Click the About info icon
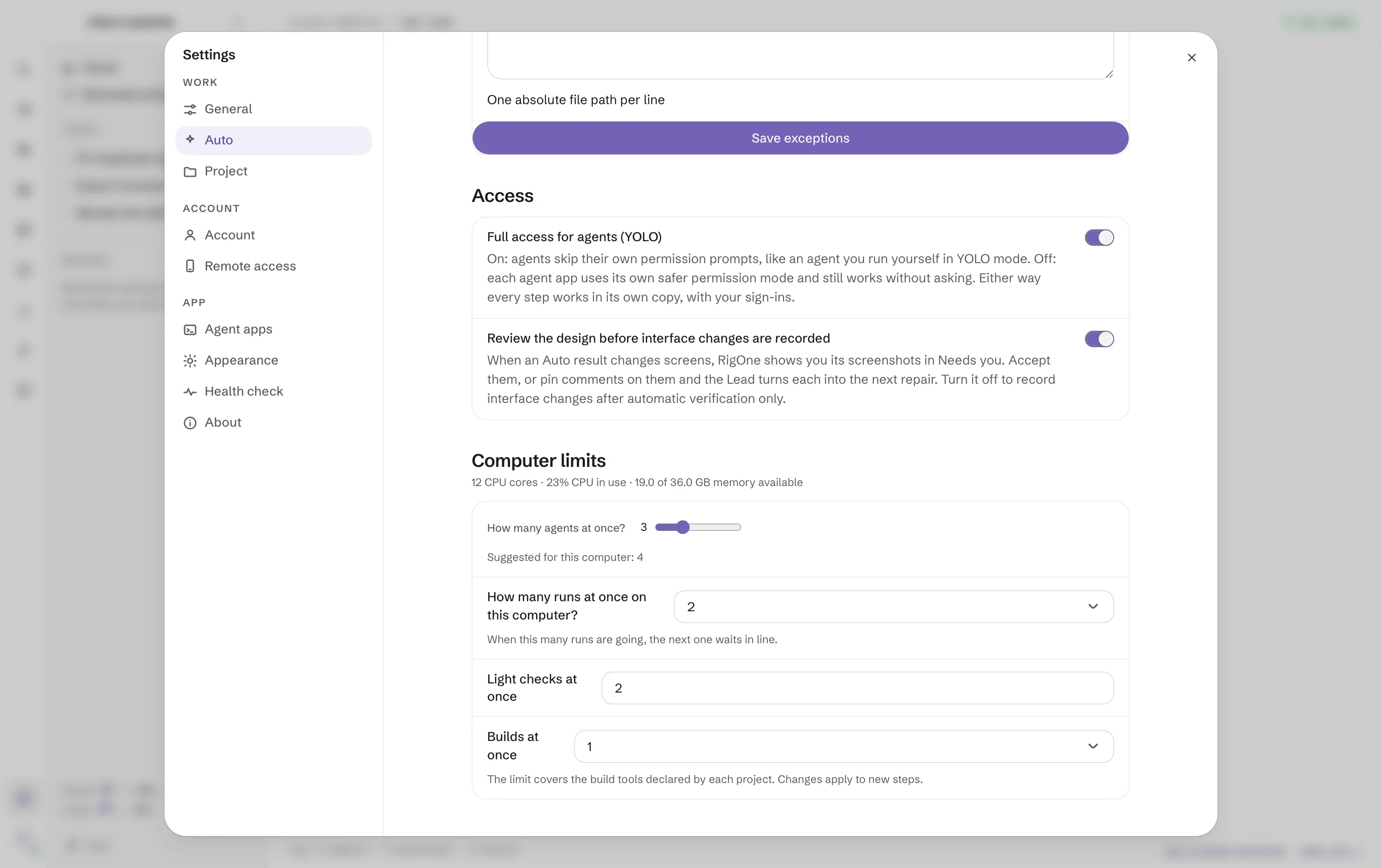This screenshot has height=868, width=1382. (190, 423)
